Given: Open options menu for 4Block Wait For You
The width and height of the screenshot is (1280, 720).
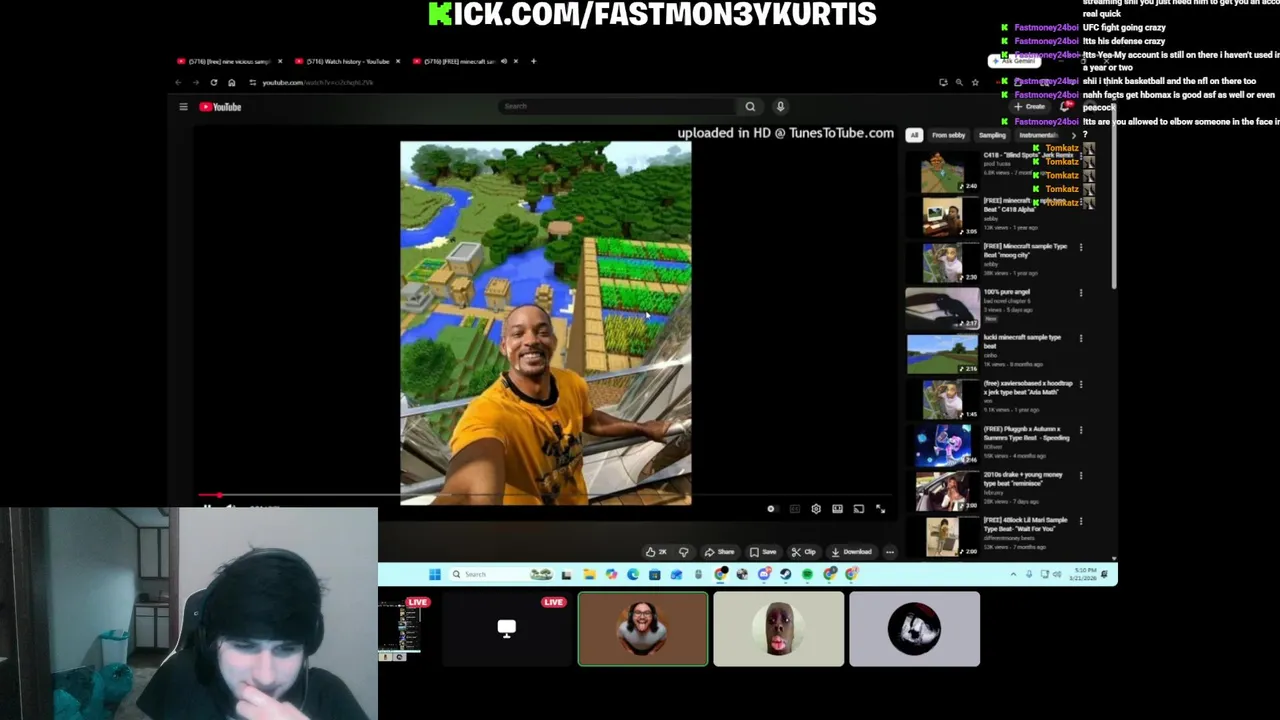Looking at the screenshot, I should (1081, 521).
